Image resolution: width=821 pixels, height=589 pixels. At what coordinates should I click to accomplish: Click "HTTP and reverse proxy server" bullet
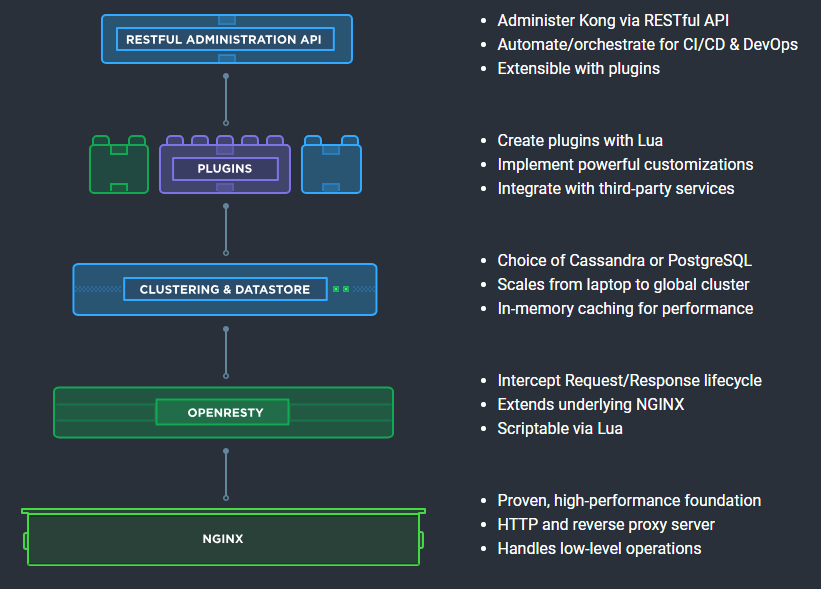[606, 524]
